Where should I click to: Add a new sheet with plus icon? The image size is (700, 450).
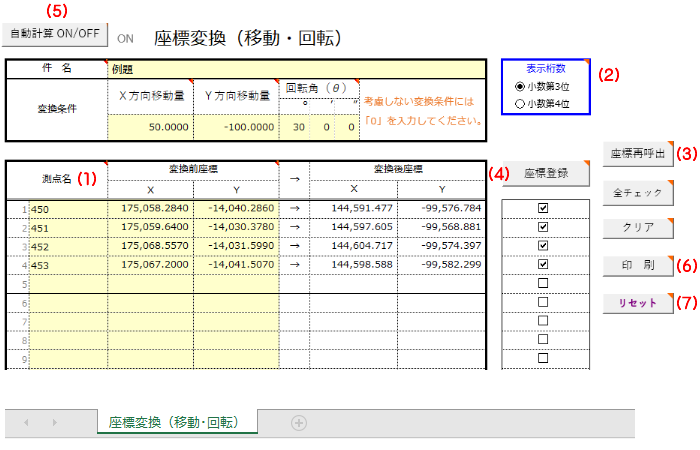[x=299, y=423]
